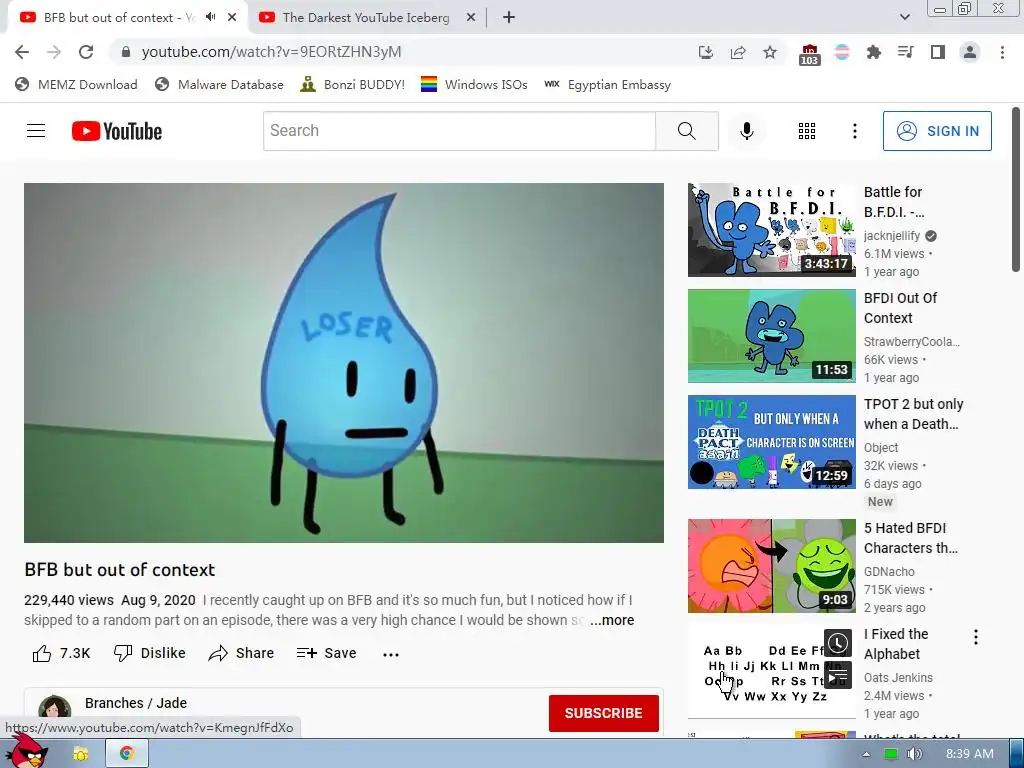Image resolution: width=1024 pixels, height=768 pixels.
Task: Click the YouTube search magnifier button
Action: tap(687, 131)
